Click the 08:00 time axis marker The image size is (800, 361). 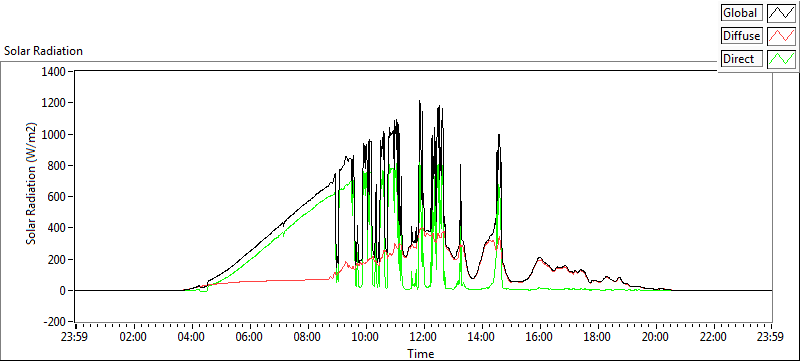pos(308,337)
